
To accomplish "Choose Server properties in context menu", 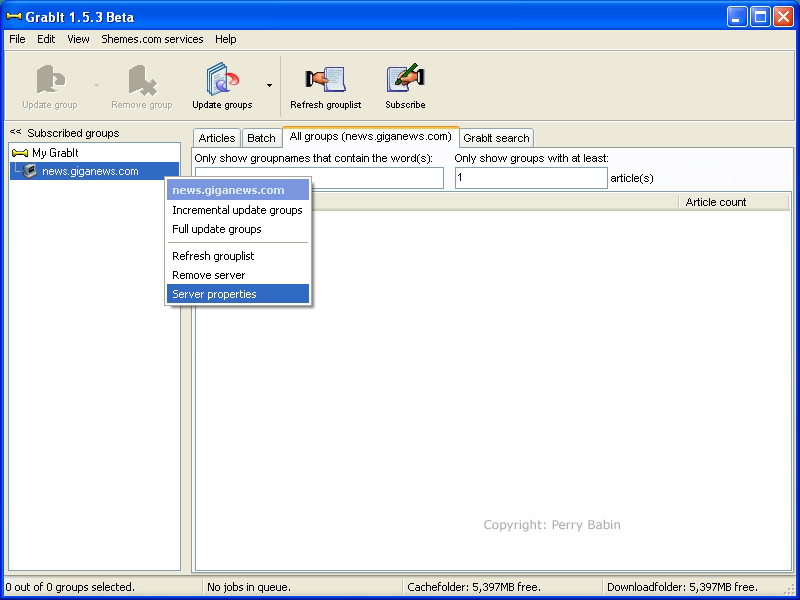I will [238, 294].
